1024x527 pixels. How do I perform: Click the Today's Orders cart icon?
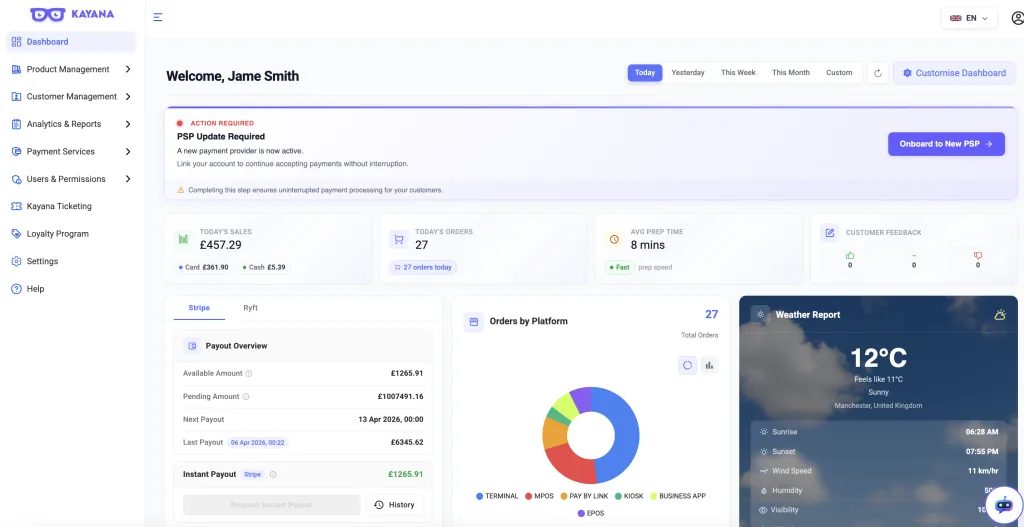pos(398,239)
